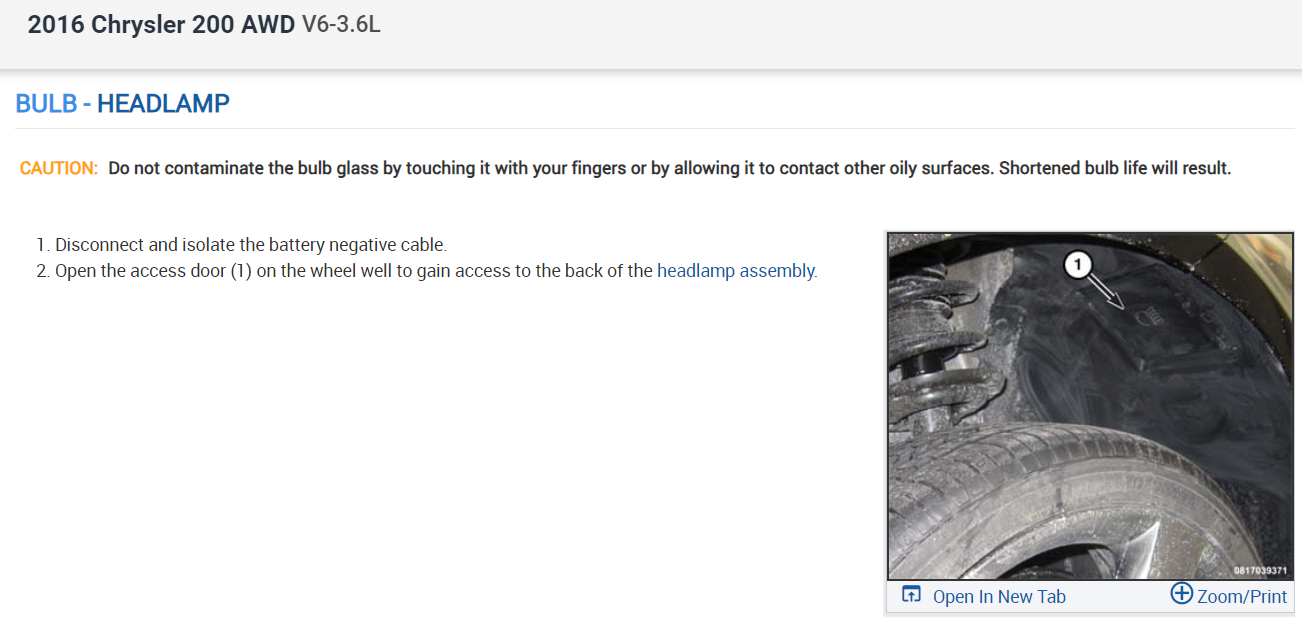Viewport: 1302px width, 640px height.
Task: Click the Zoom/Print magnifier plus icon
Action: 1181,594
